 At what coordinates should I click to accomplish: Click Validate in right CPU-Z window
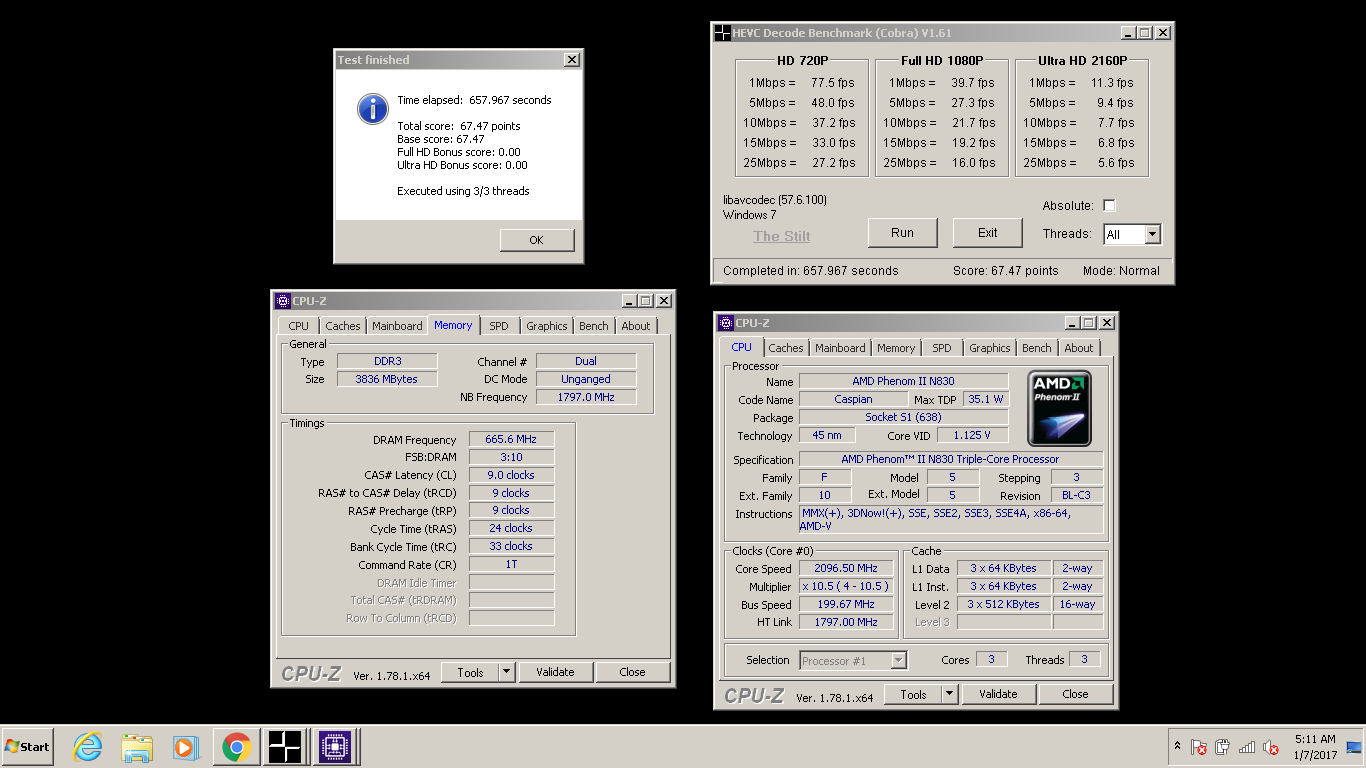click(998, 695)
